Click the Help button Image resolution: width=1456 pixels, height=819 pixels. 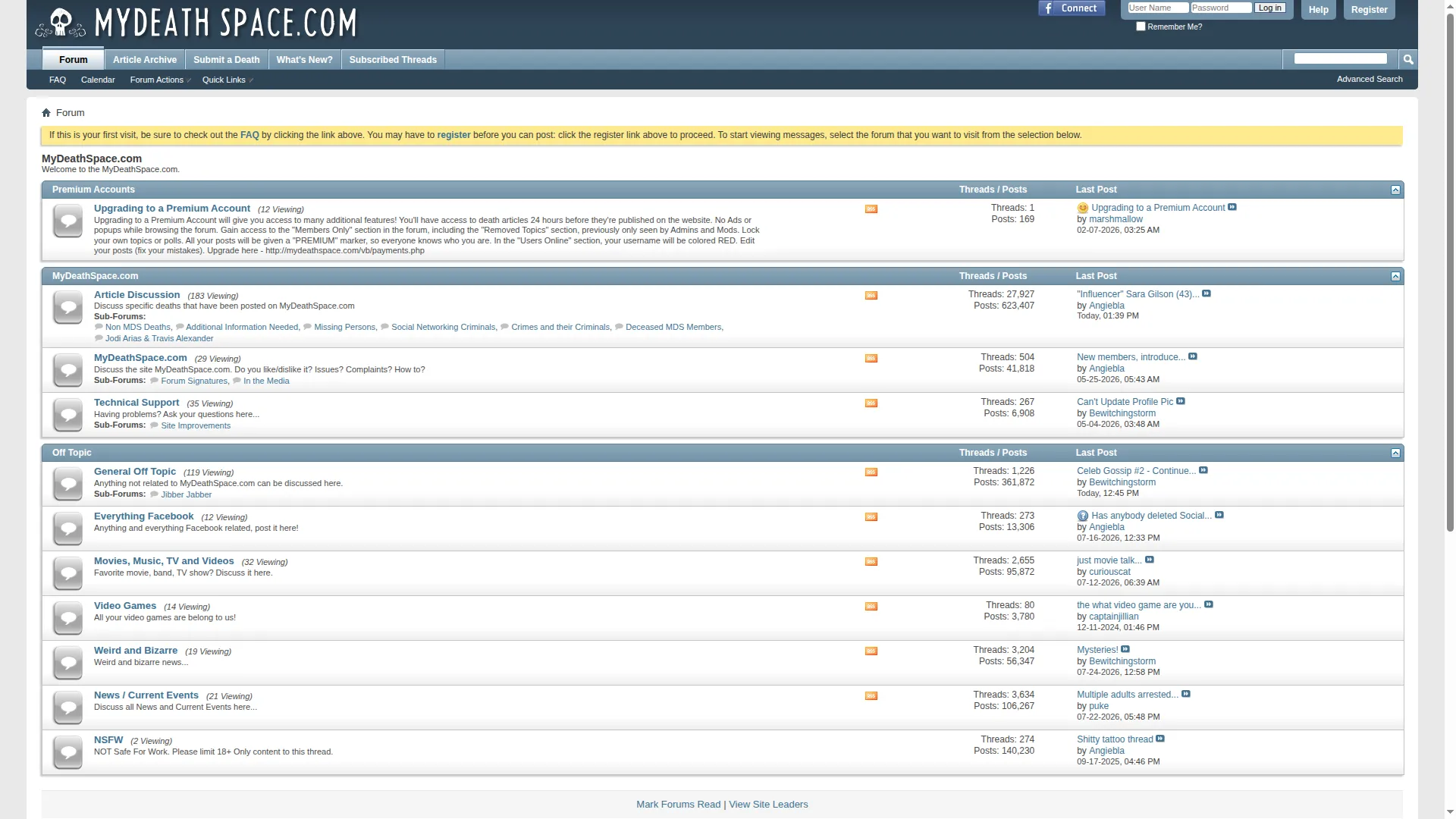[x=1319, y=10]
